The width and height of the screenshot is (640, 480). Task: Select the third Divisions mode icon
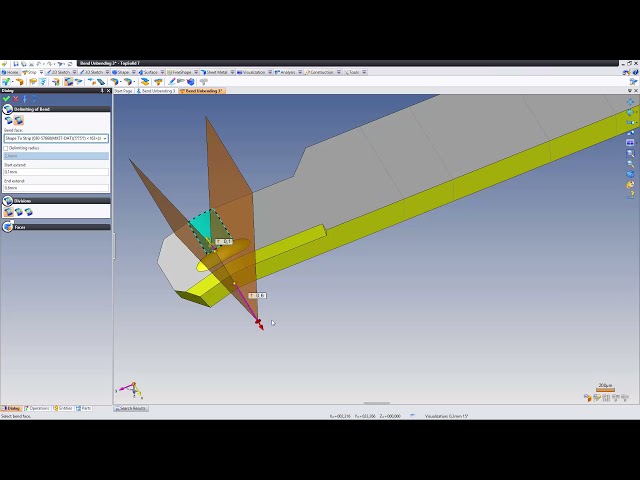pos(27,212)
